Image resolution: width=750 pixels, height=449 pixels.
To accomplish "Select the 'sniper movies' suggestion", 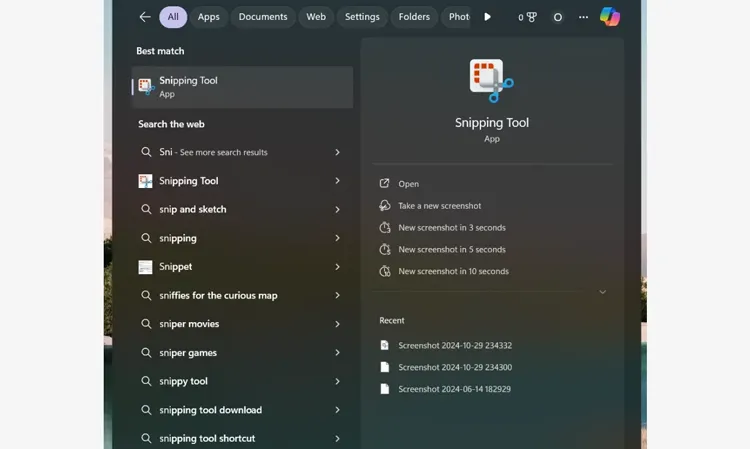I will click(243, 324).
